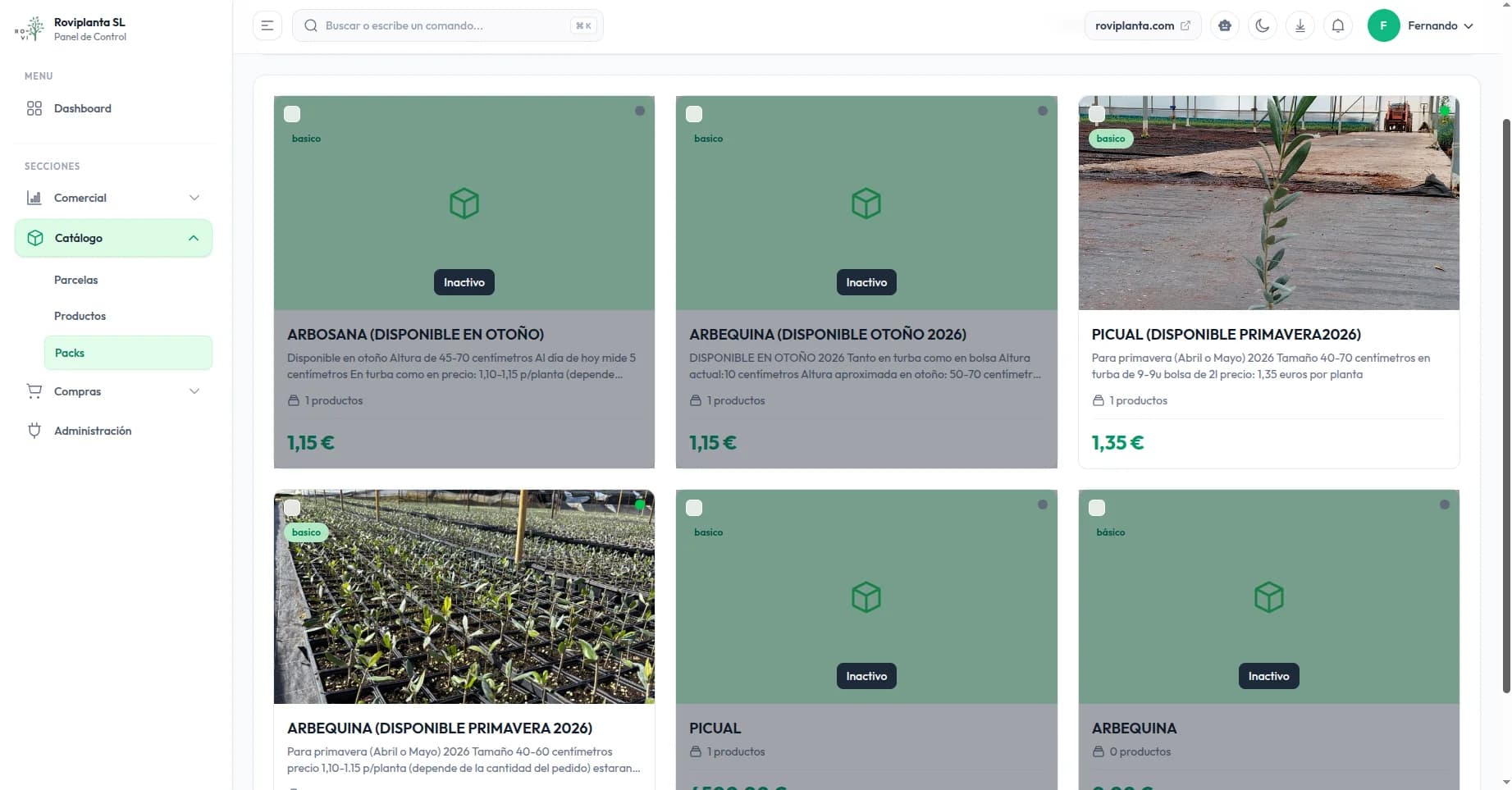Check the selection box on the ARBOSANA card
The width and height of the screenshot is (1512, 790).
[x=292, y=114]
